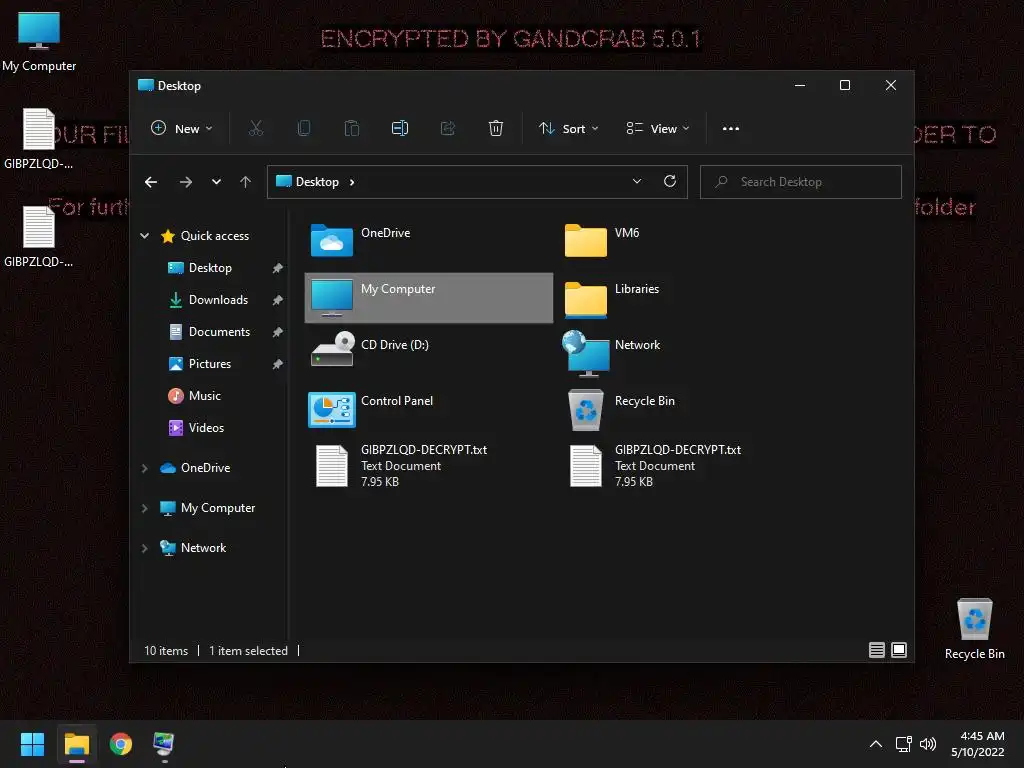Go back with the left arrow

click(x=151, y=182)
